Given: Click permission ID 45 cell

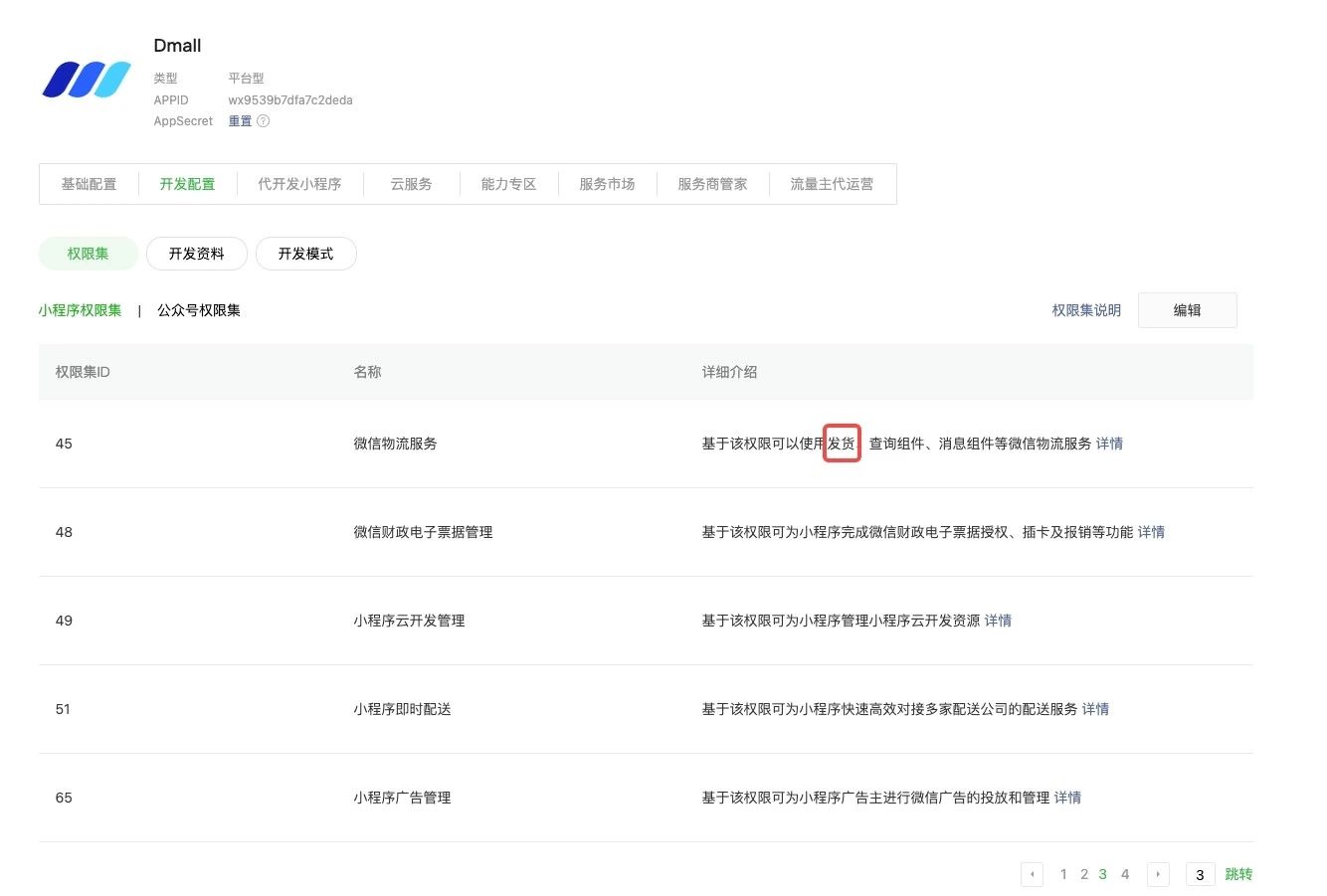Looking at the screenshot, I should 64,444.
